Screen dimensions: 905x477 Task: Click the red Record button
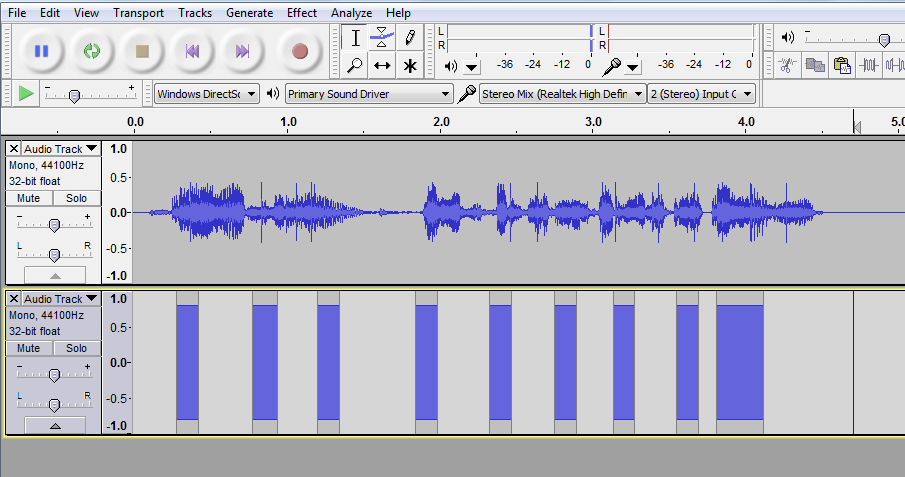pos(300,51)
